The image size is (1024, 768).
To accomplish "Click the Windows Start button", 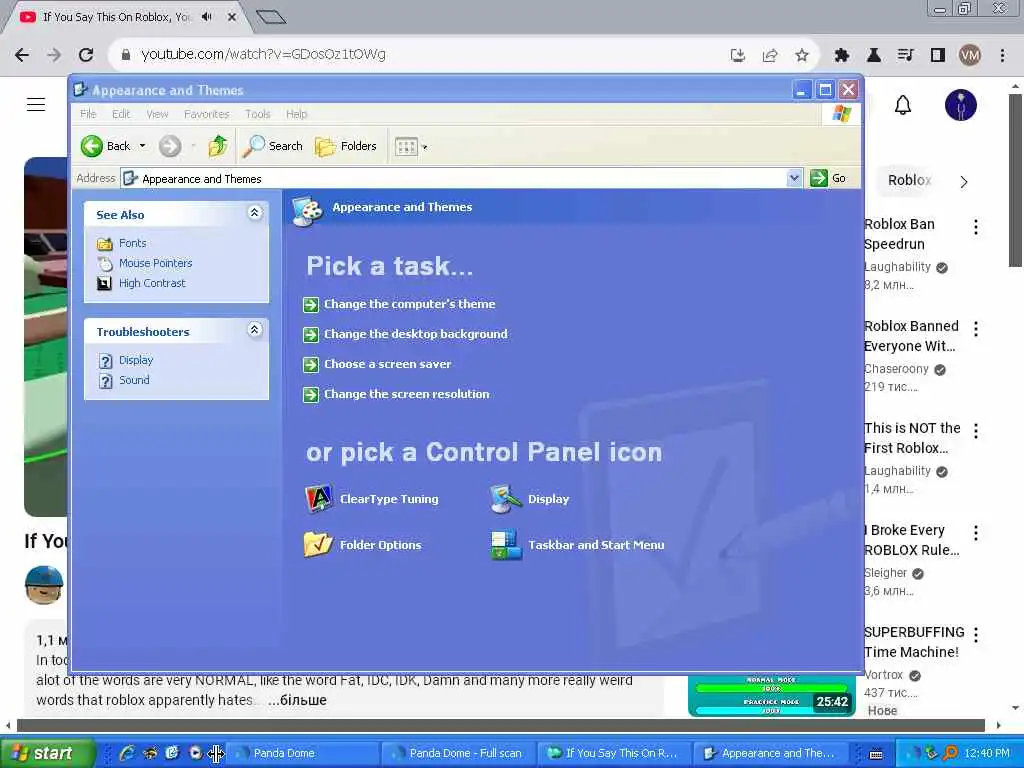I will click(47, 753).
